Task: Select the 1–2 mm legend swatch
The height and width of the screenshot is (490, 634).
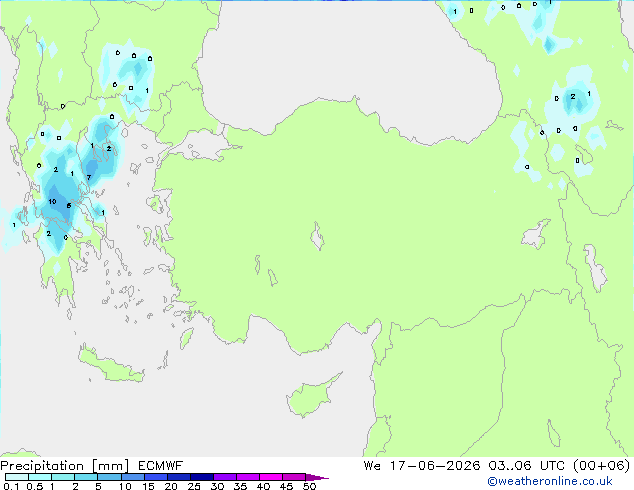Action: (63, 477)
